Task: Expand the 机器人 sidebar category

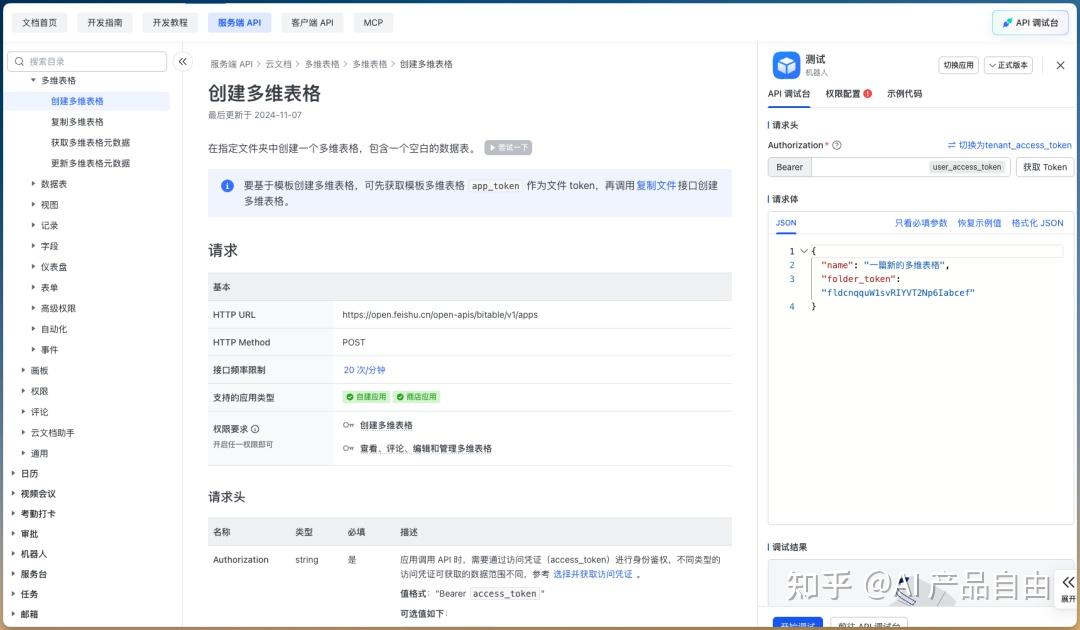Action: coord(13,554)
